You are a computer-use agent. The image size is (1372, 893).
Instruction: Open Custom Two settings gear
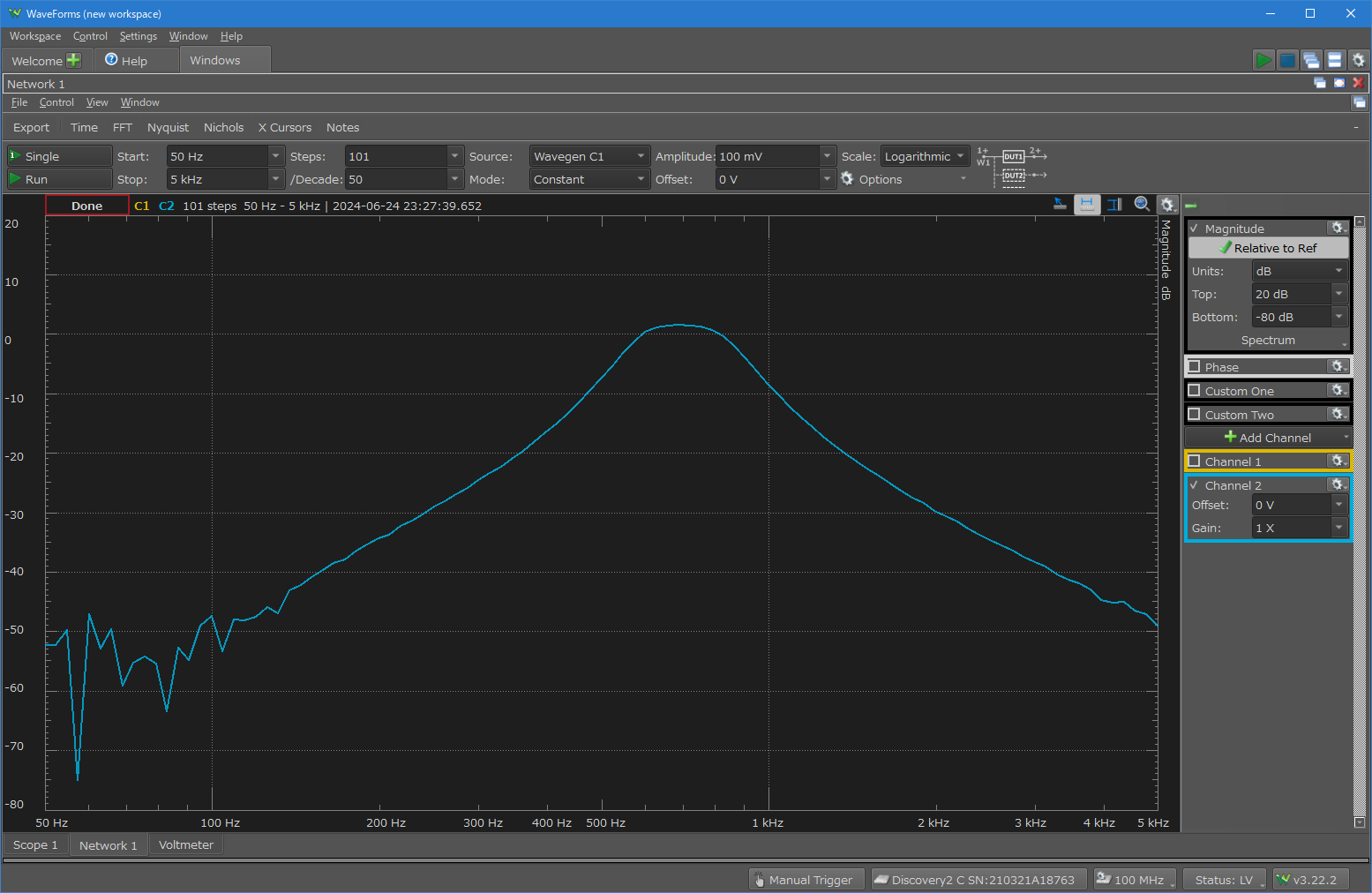pos(1338,414)
